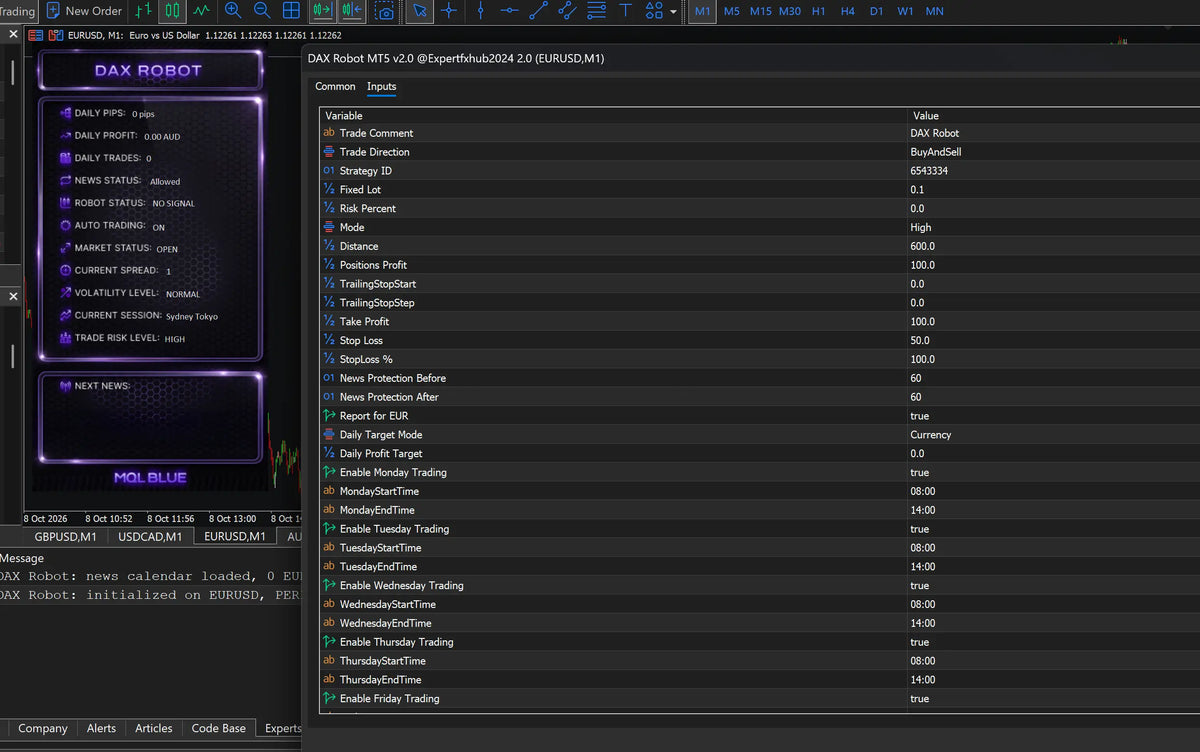Viewport: 1200px width, 752px height.
Task: Open the EURUSD,M1 chart tab
Action: pos(235,537)
